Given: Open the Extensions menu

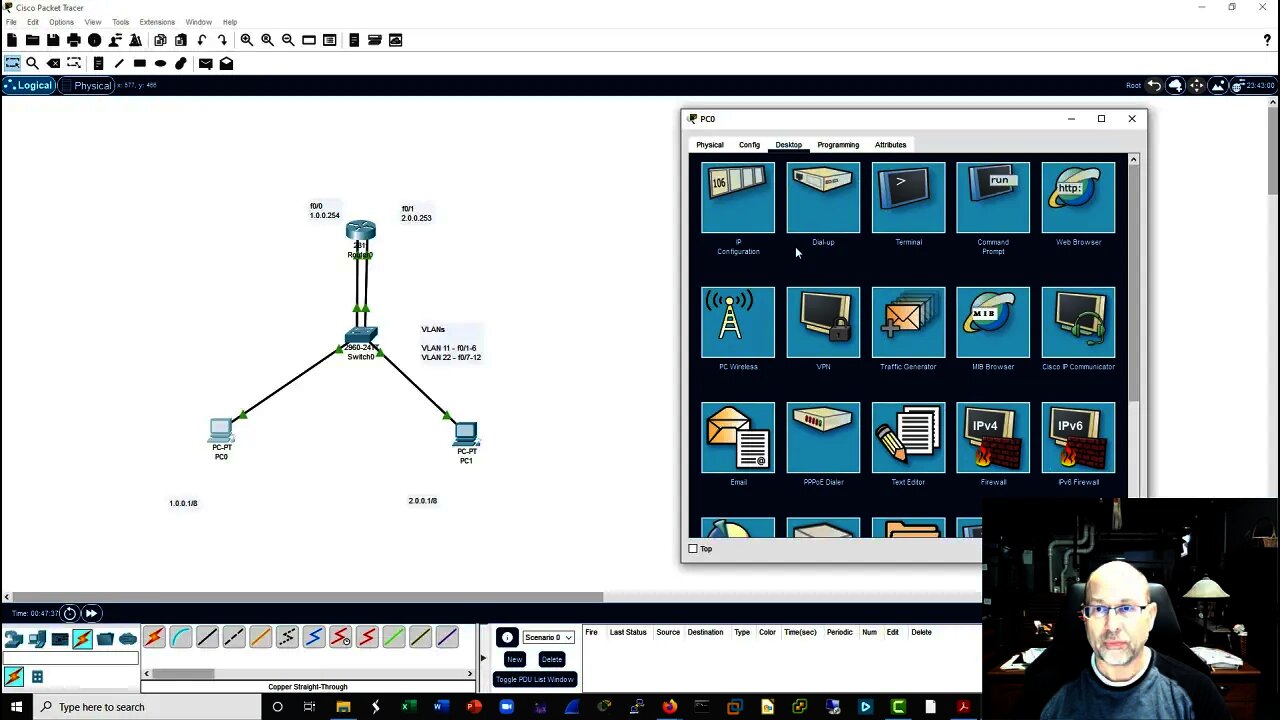Looking at the screenshot, I should (157, 22).
